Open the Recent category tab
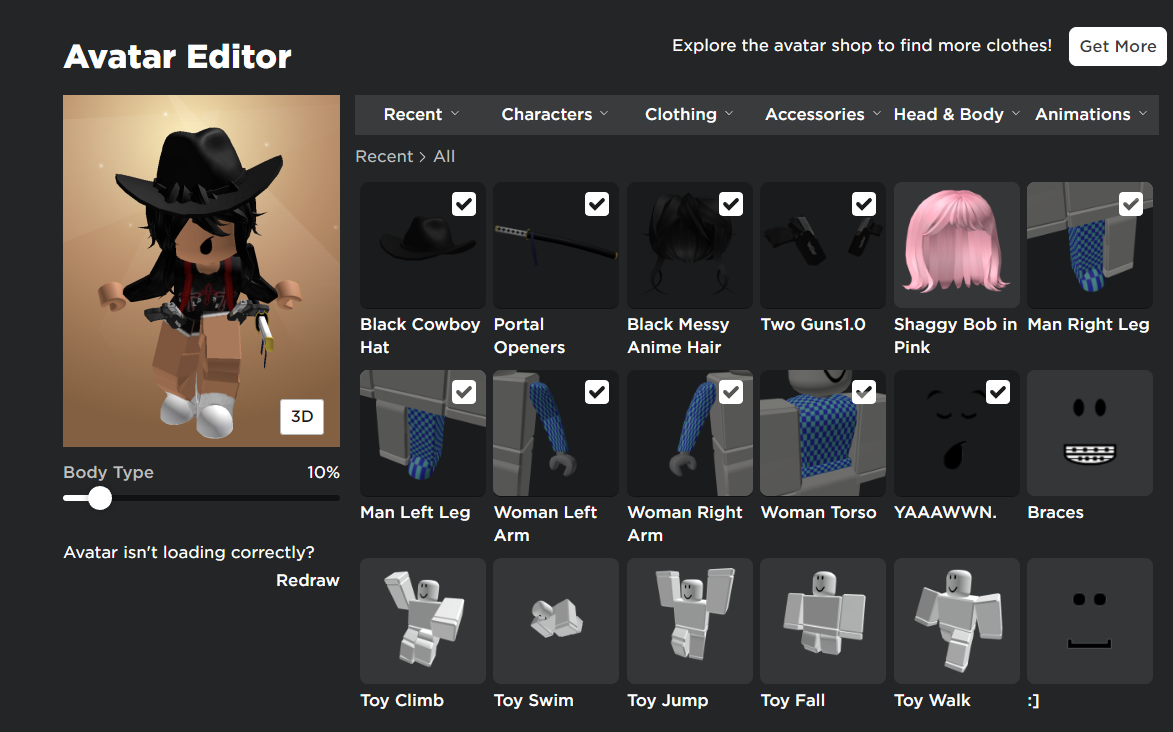 pyautogui.click(x=421, y=114)
